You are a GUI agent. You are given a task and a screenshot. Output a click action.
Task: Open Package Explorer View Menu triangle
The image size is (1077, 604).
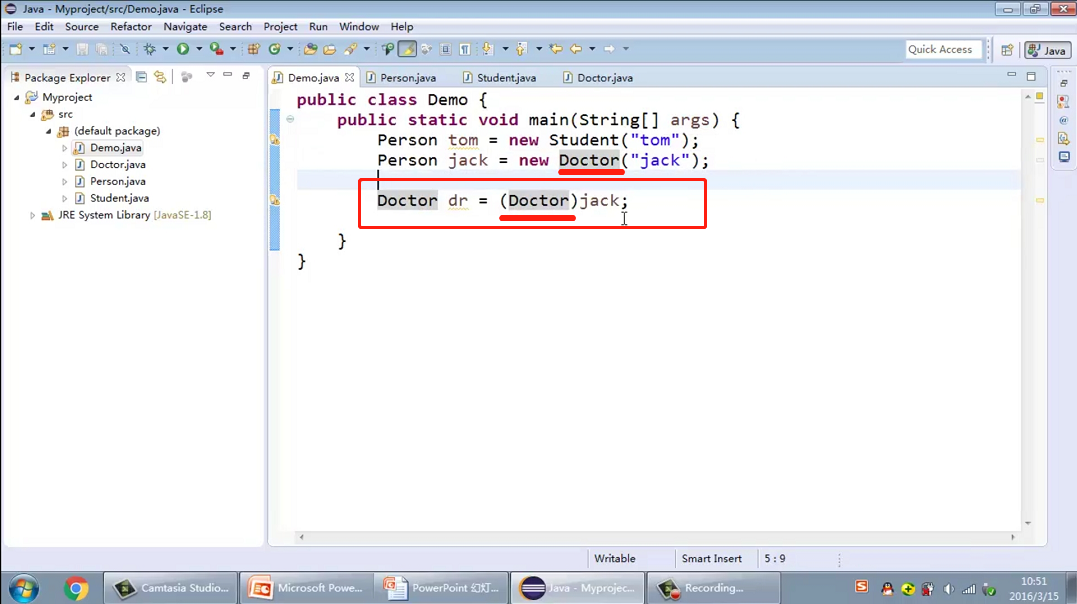210,75
